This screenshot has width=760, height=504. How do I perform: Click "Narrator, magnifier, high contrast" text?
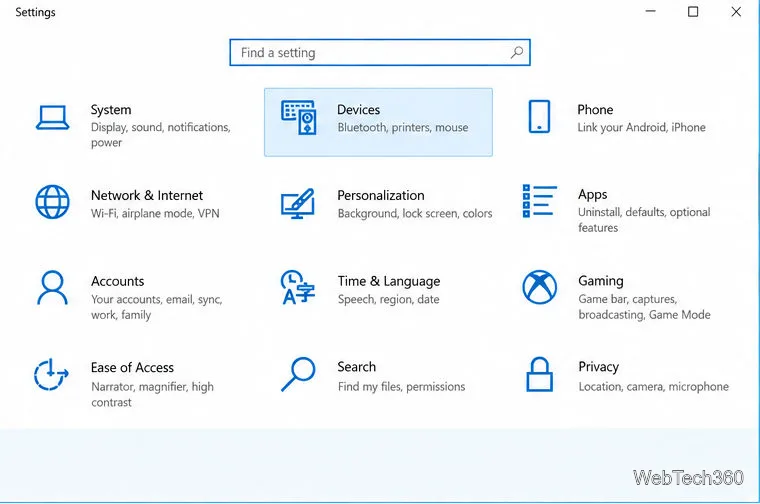coord(153,394)
